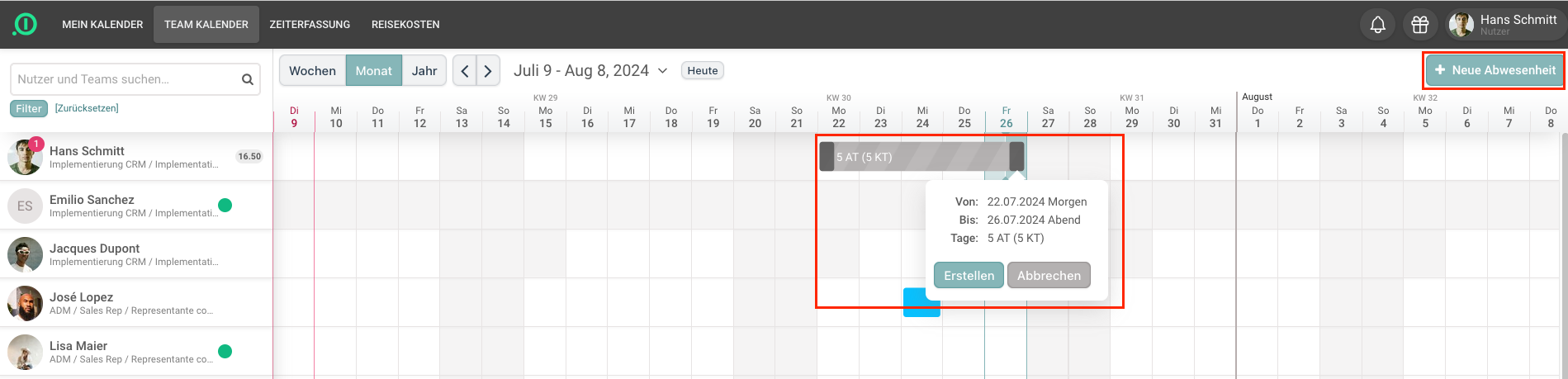The height and width of the screenshot is (379, 1568).
Task: Click the search magnifier icon
Action: tap(247, 79)
